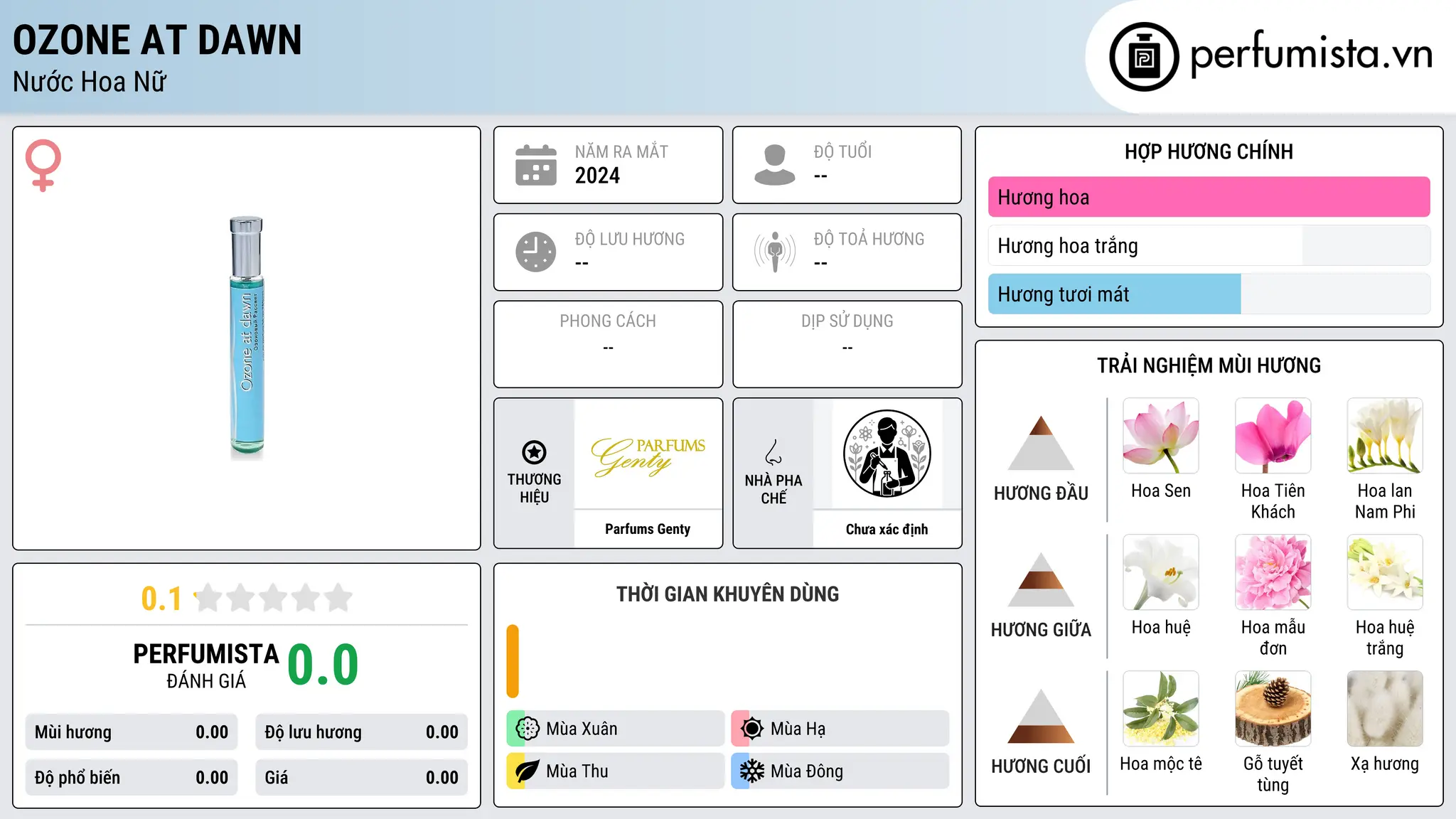Open the Gỗ tuyết tùng note image
This screenshot has height=819, width=1456.
(x=1273, y=709)
